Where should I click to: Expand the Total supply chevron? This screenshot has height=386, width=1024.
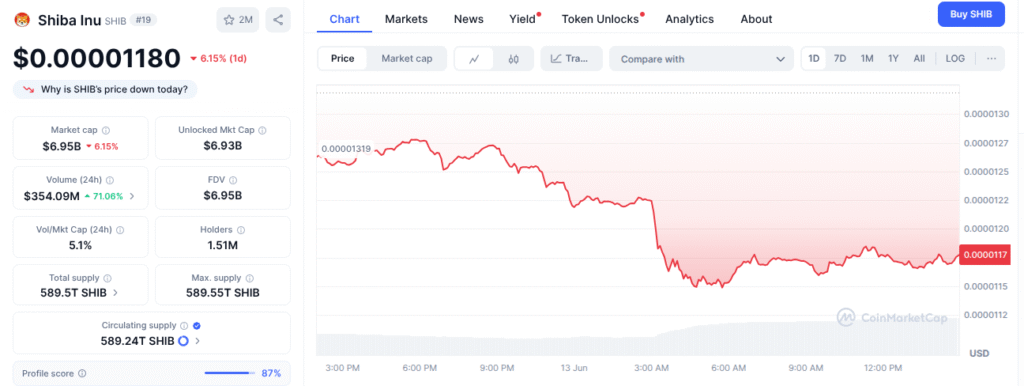click(116, 293)
